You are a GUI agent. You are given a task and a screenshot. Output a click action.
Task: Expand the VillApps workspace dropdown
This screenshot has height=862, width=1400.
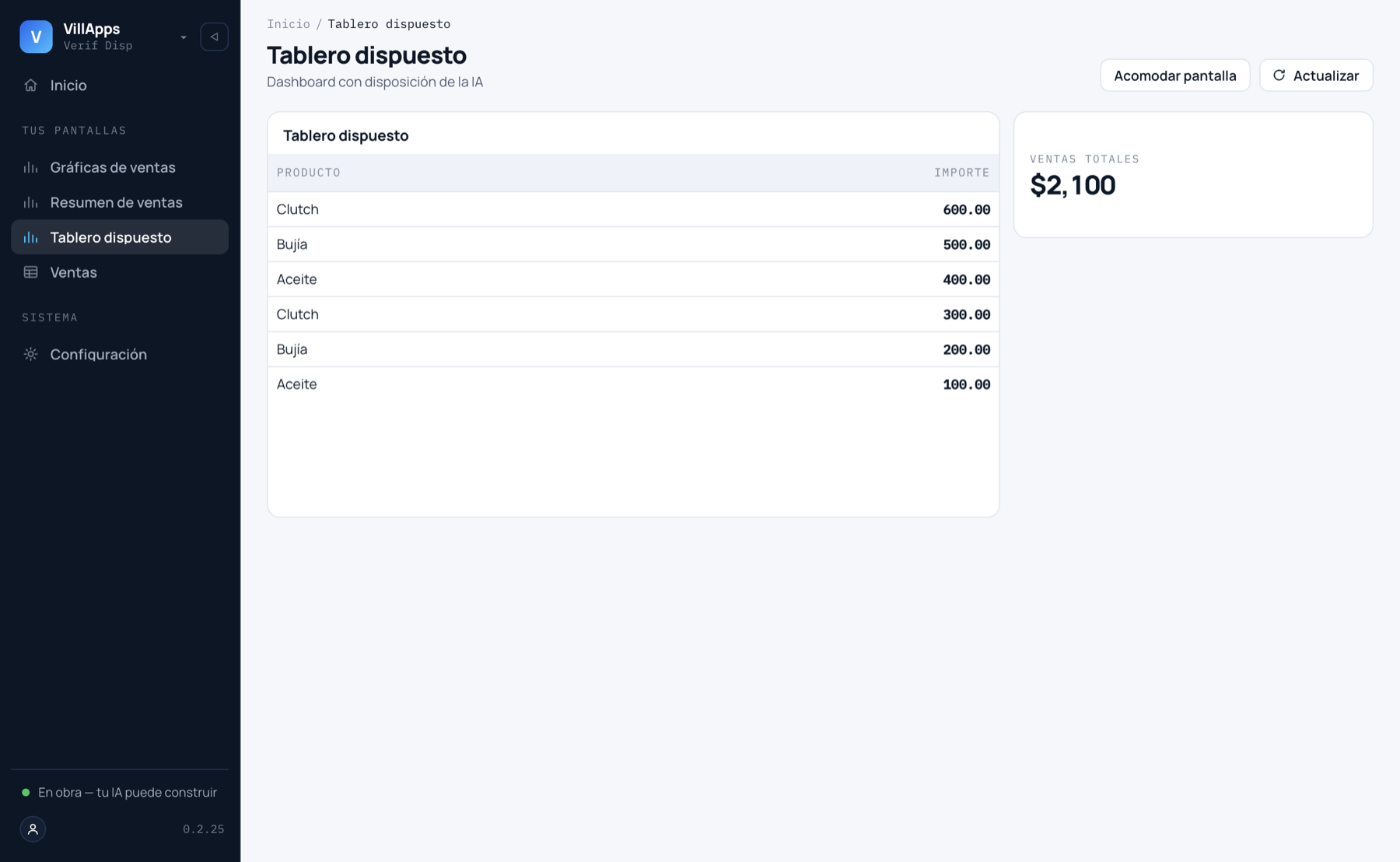point(184,37)
